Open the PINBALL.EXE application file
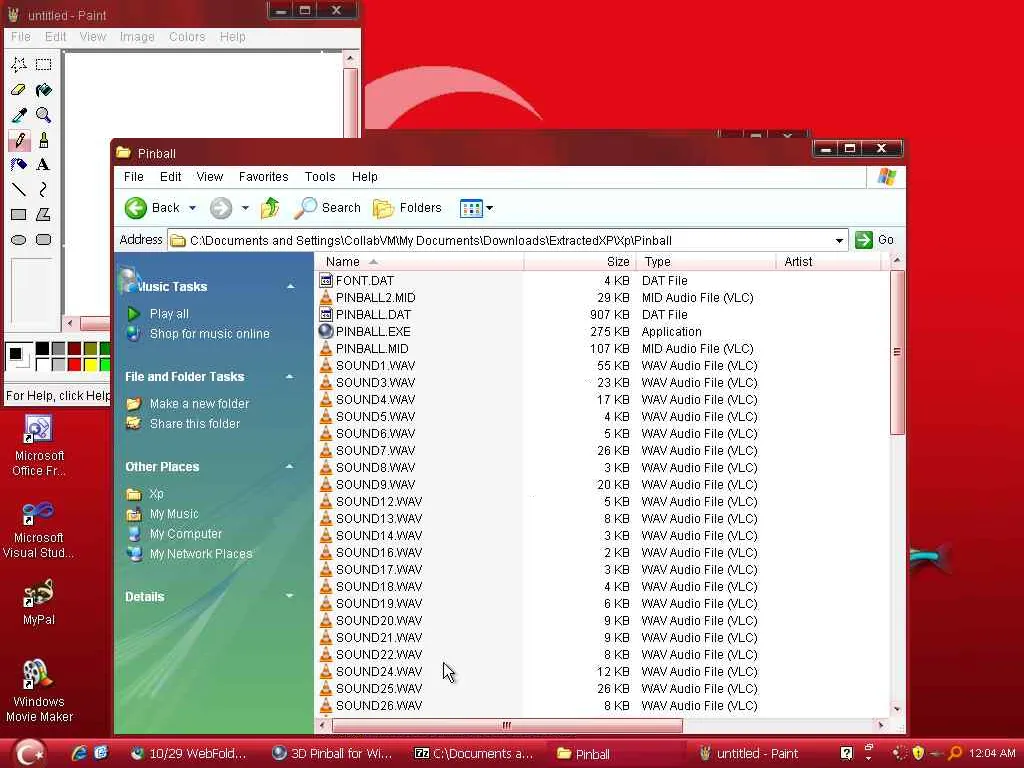 click(373, 331)
